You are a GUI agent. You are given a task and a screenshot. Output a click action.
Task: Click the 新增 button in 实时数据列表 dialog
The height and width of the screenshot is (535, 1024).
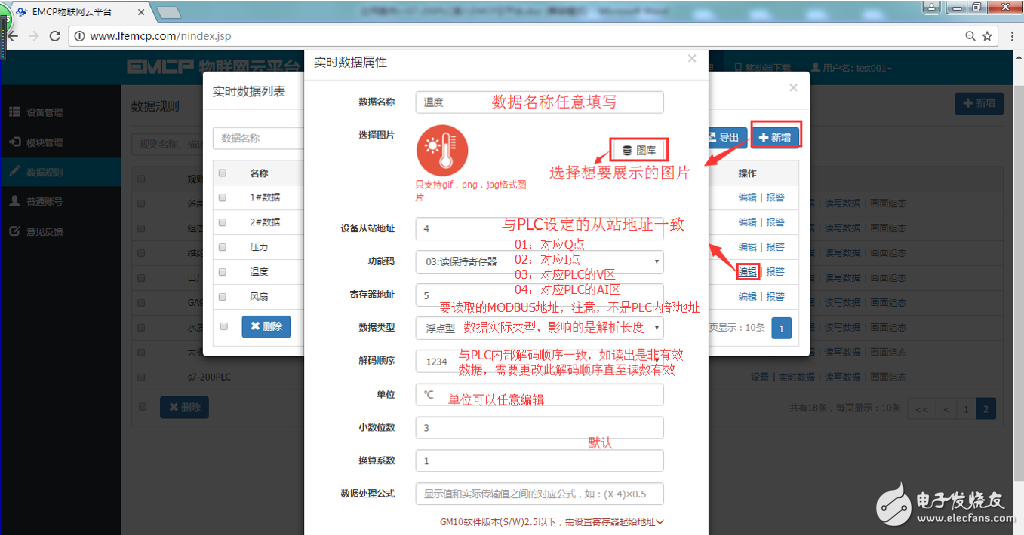[775, 137]
